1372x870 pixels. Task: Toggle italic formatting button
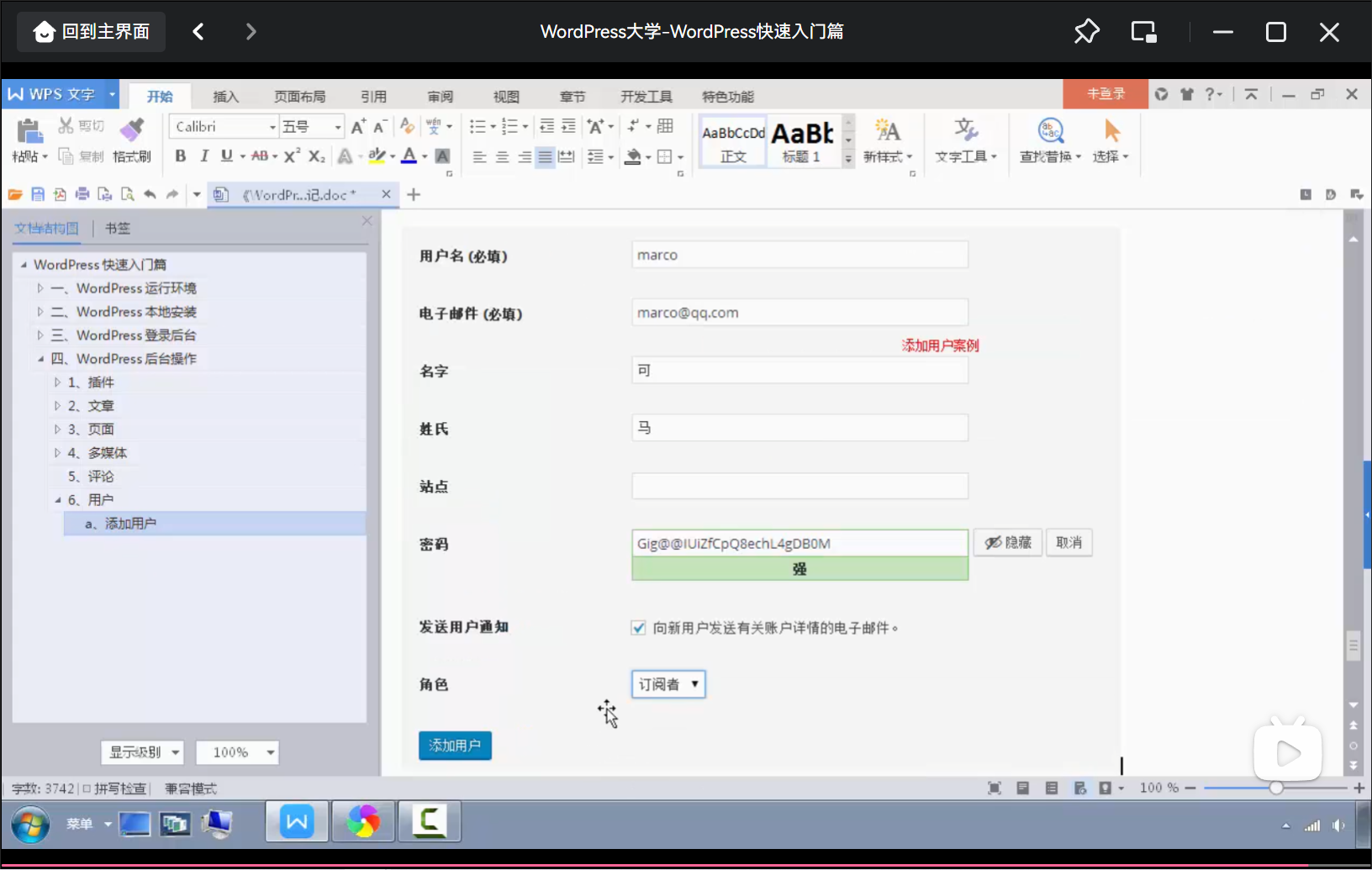tap(203, 156)
